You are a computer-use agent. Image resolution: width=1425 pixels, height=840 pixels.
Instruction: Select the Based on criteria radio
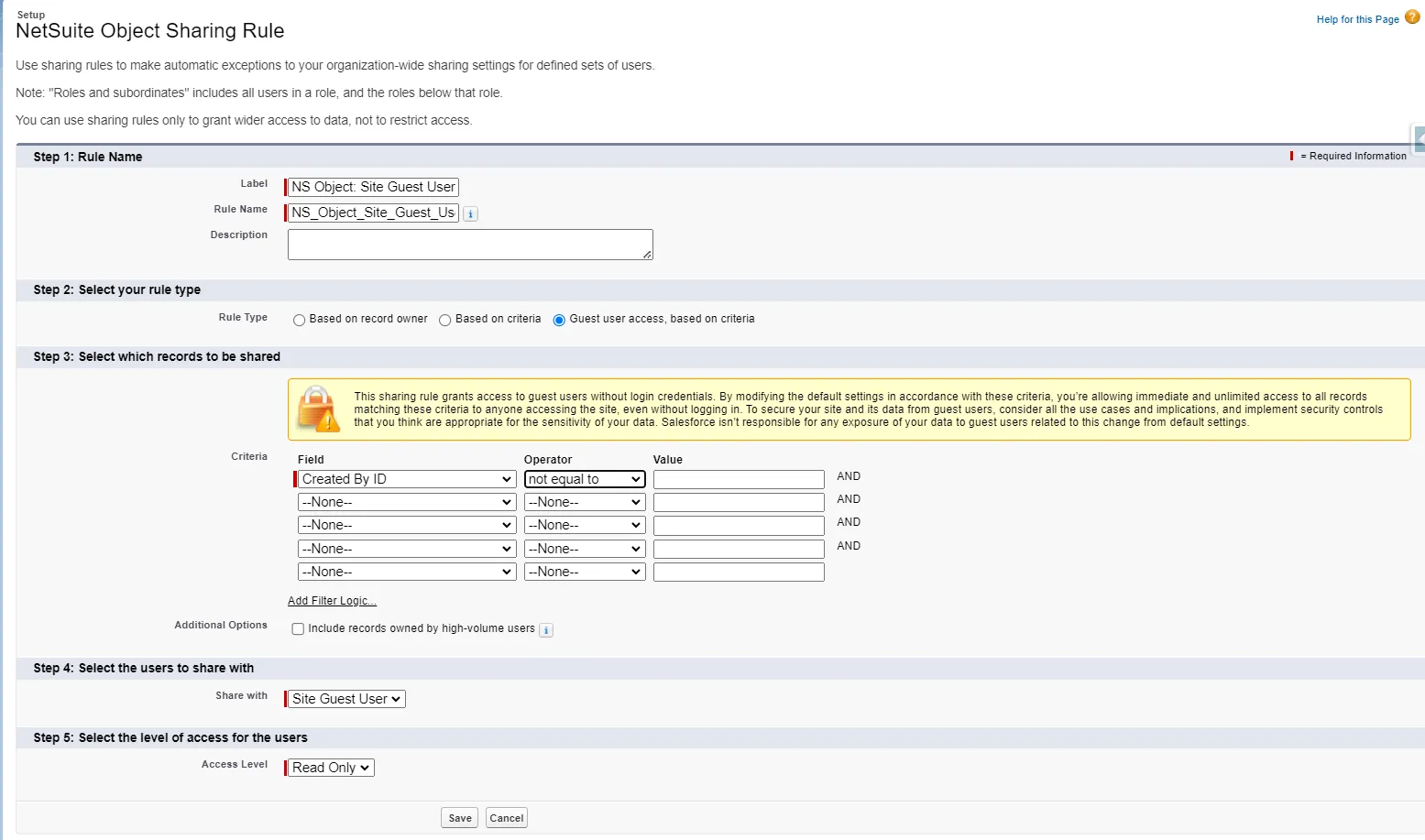coord(444,320)
